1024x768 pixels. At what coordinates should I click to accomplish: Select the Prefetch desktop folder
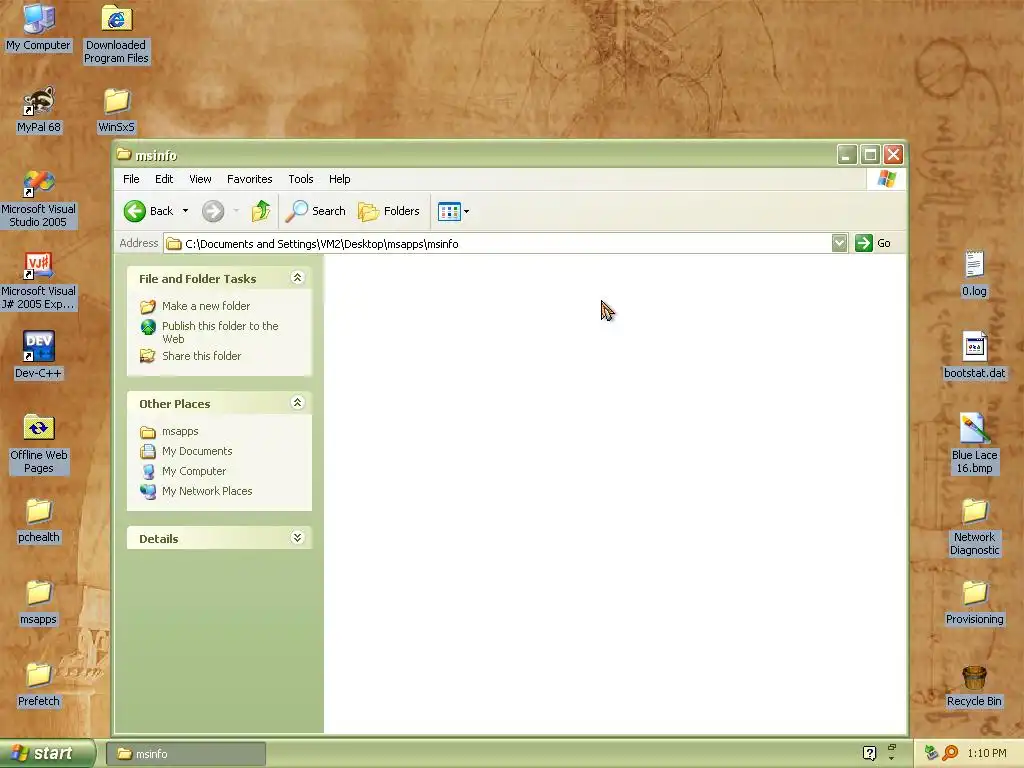[x=39, y=684]
